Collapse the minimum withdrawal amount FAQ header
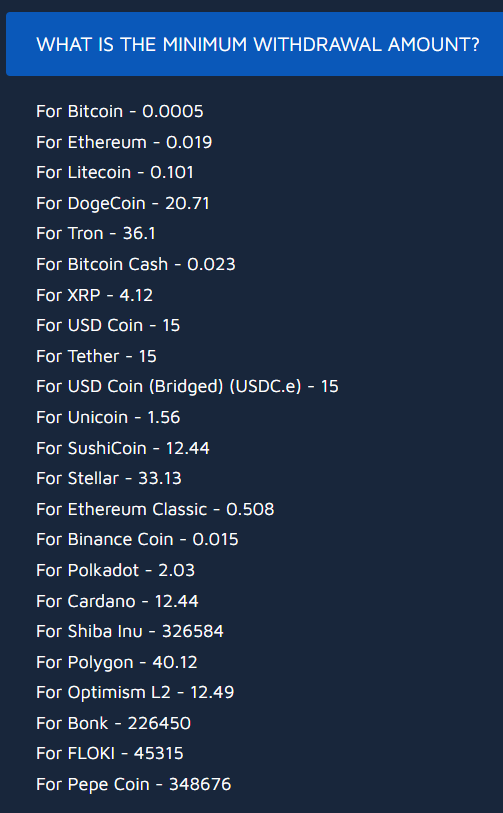503x813 pixels. pyautogui.click(x=254, y=44)
